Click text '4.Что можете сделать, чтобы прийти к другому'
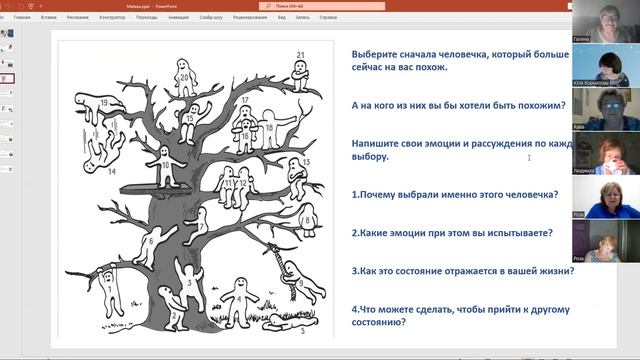 [x=460, y=309]
